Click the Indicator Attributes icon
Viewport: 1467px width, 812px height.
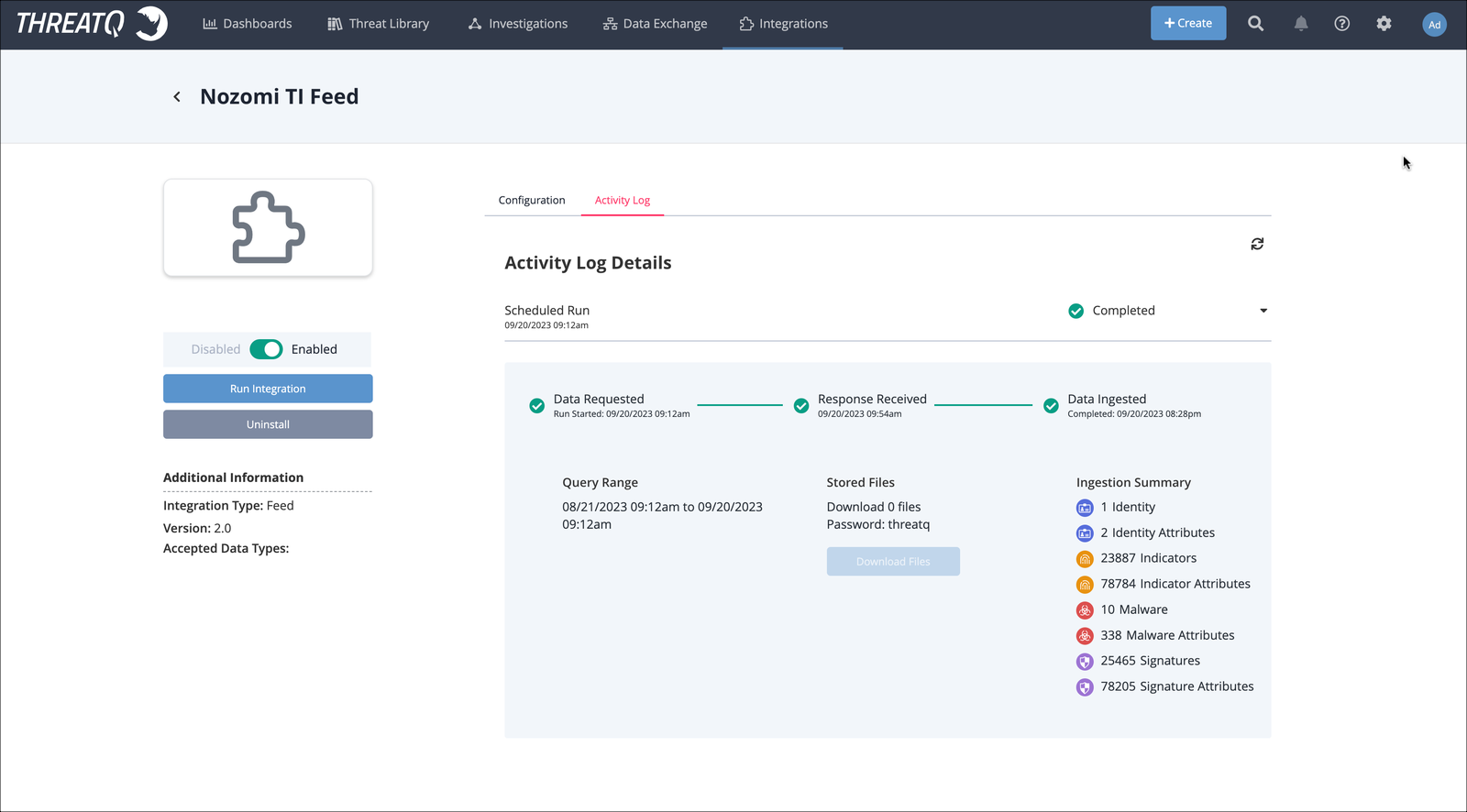pyautogui.click(x=1085, y=585)
